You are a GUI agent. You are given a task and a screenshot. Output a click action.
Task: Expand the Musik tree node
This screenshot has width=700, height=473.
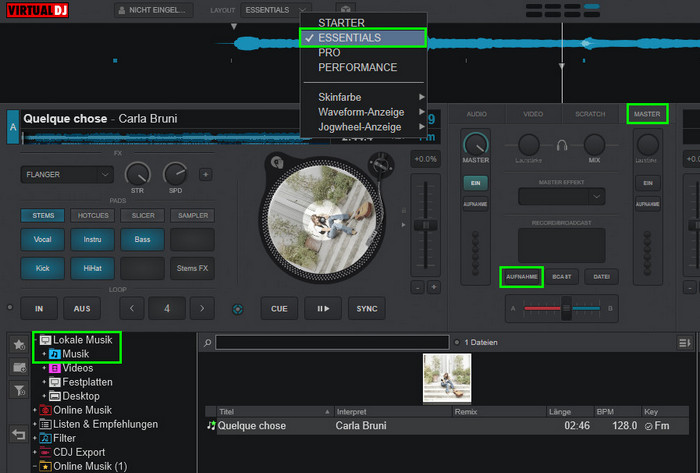[44, 354]
